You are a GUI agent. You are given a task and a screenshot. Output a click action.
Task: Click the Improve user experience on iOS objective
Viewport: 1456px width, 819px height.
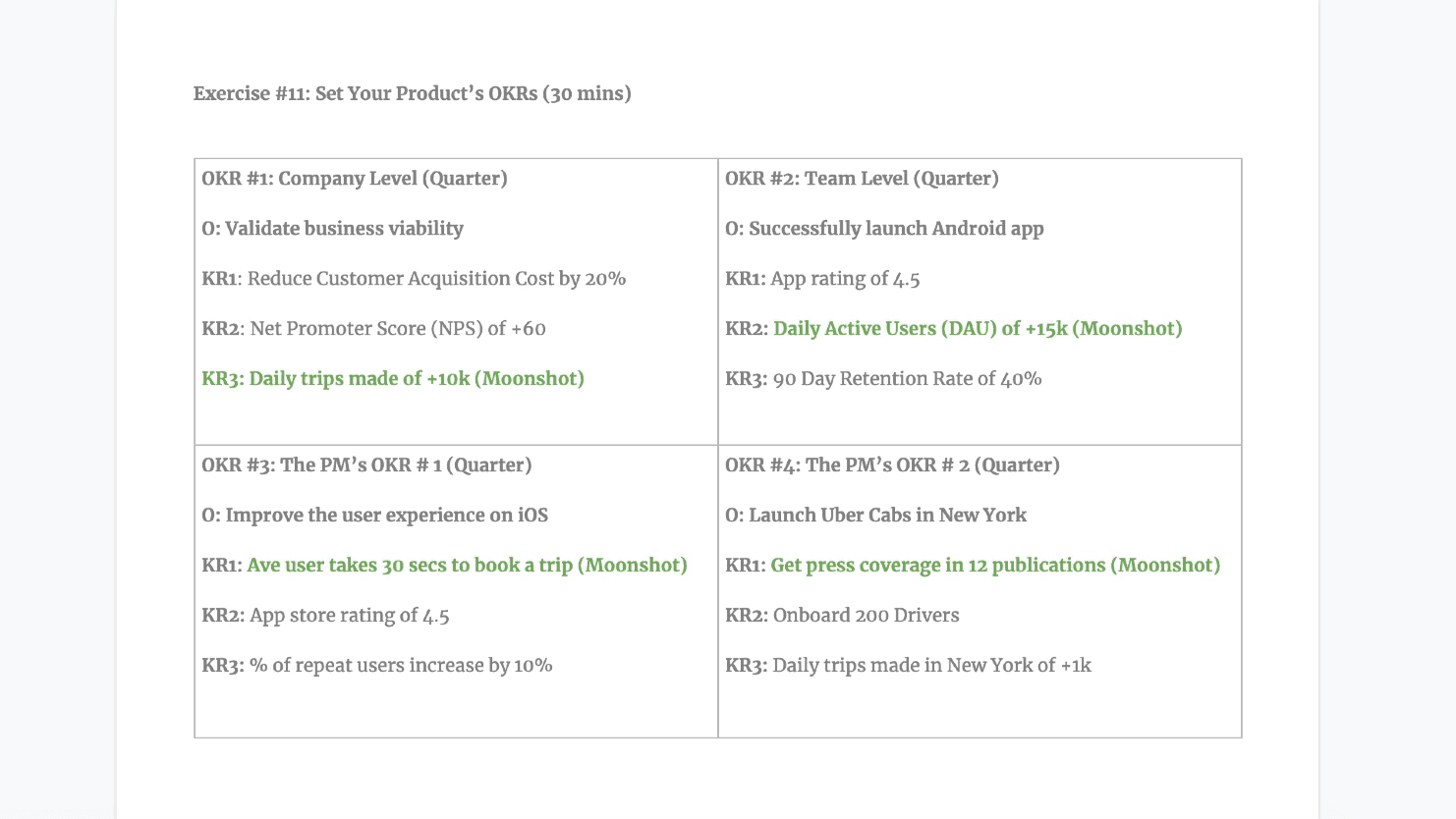coord(374,516)
